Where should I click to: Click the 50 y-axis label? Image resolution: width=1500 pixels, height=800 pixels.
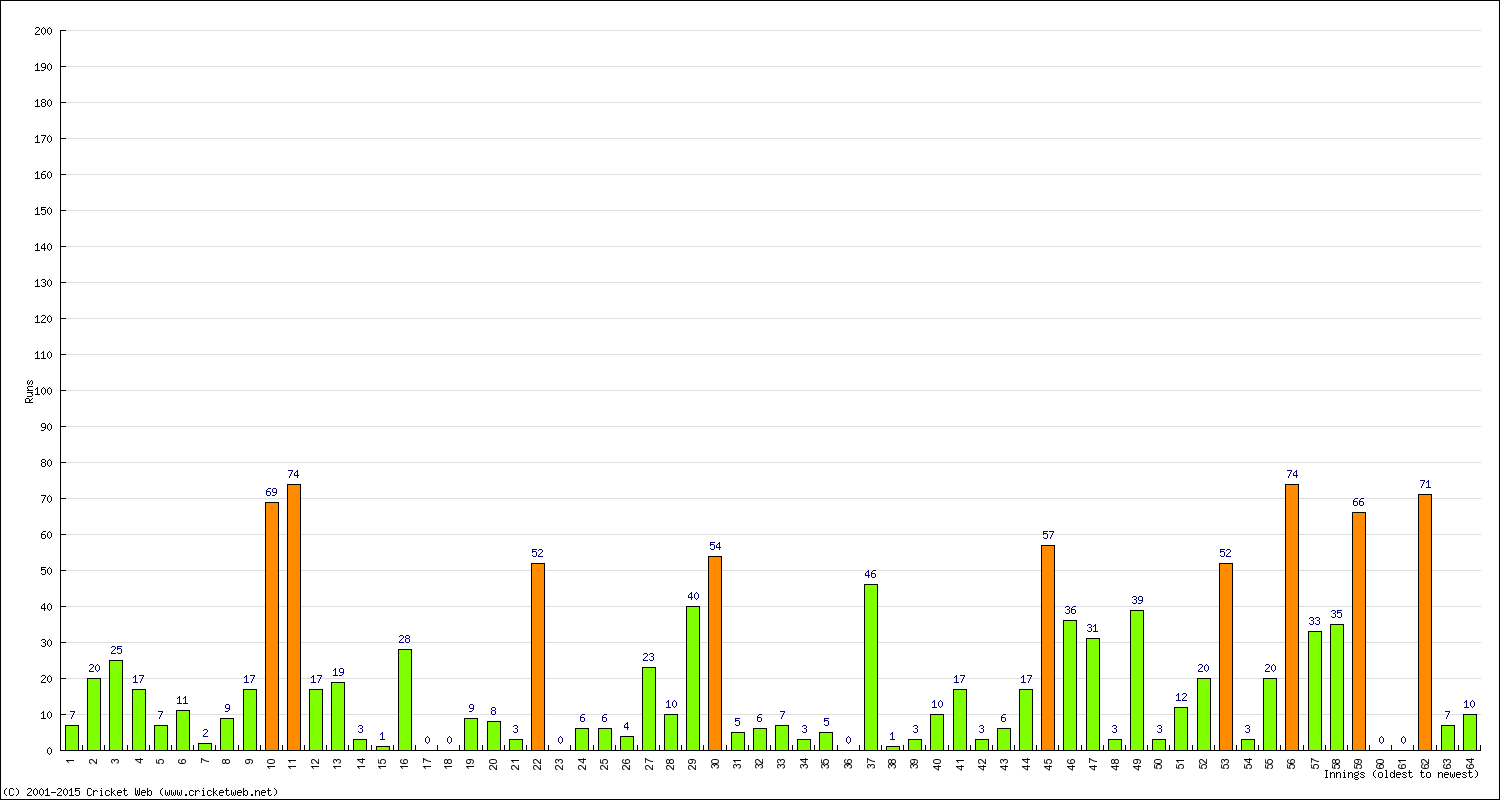[46, 571]
